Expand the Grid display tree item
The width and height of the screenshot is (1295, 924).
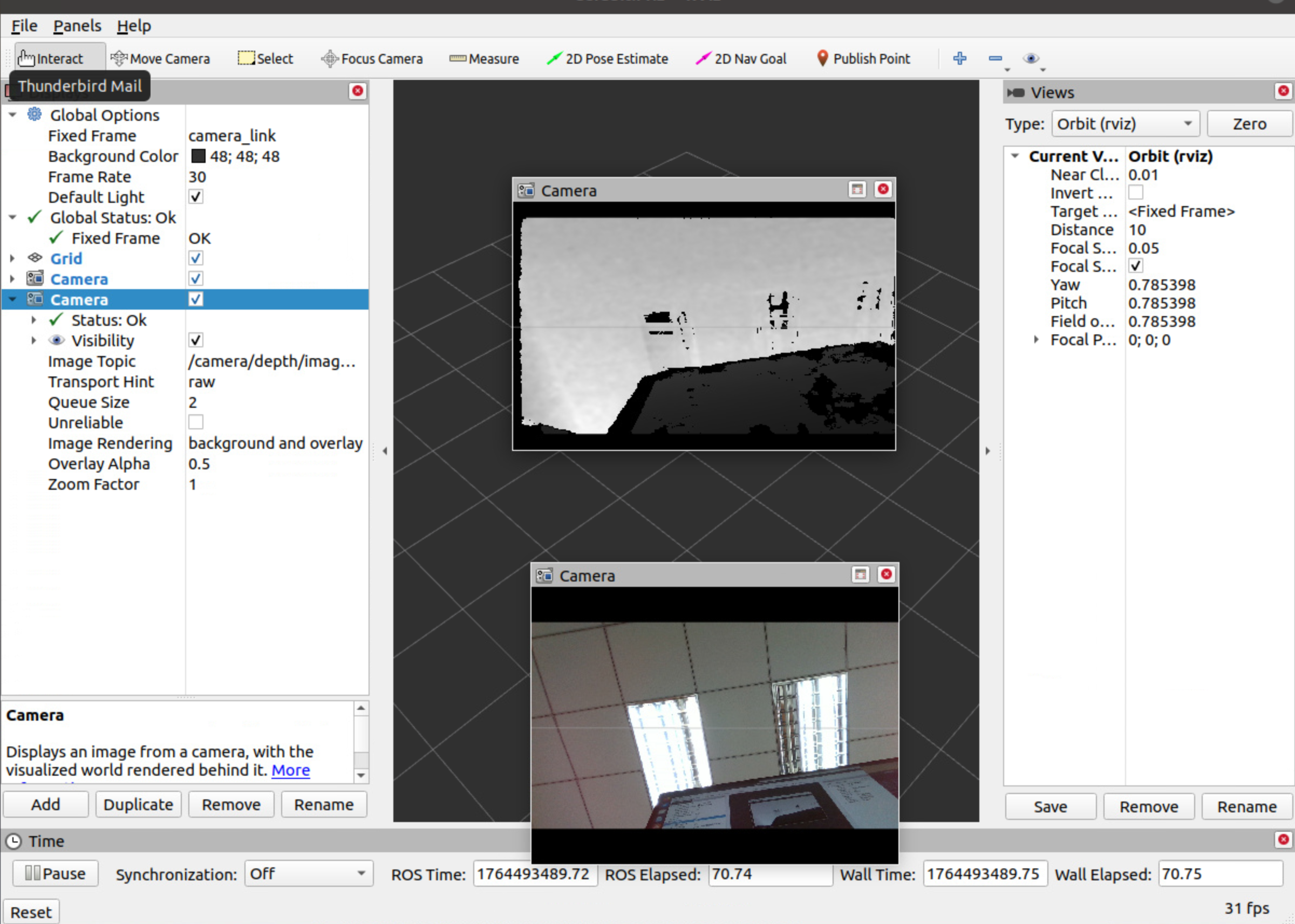(x=12, y=258)
